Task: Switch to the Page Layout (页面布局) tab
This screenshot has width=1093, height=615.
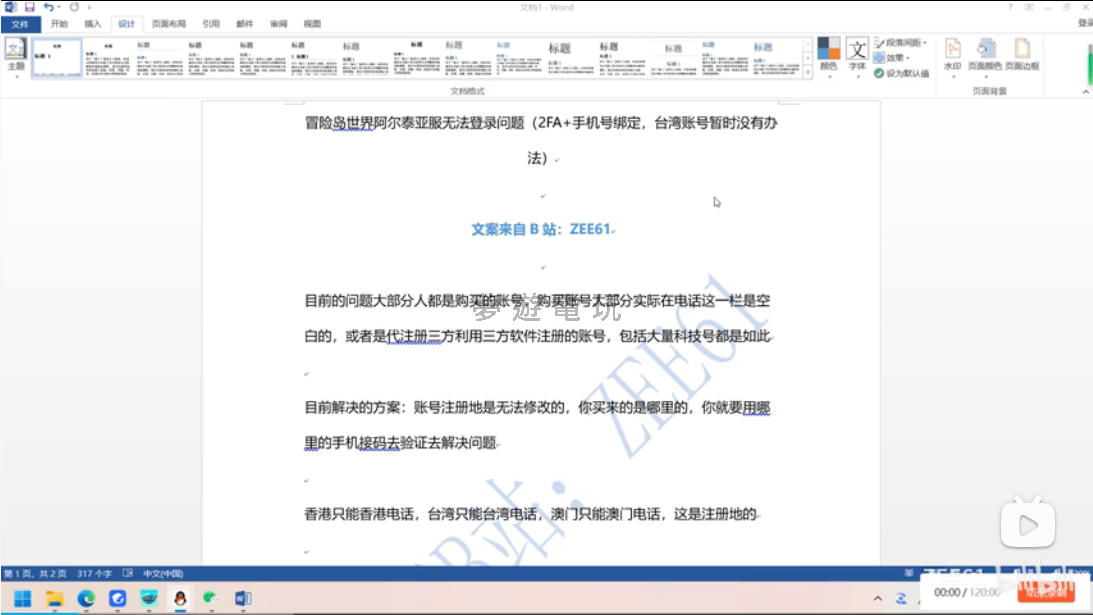Action: coord(169,24)
